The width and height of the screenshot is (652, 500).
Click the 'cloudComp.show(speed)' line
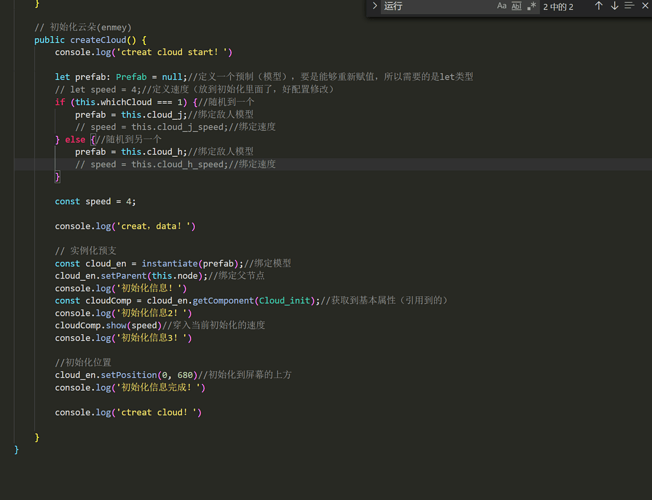click(160, 325)
